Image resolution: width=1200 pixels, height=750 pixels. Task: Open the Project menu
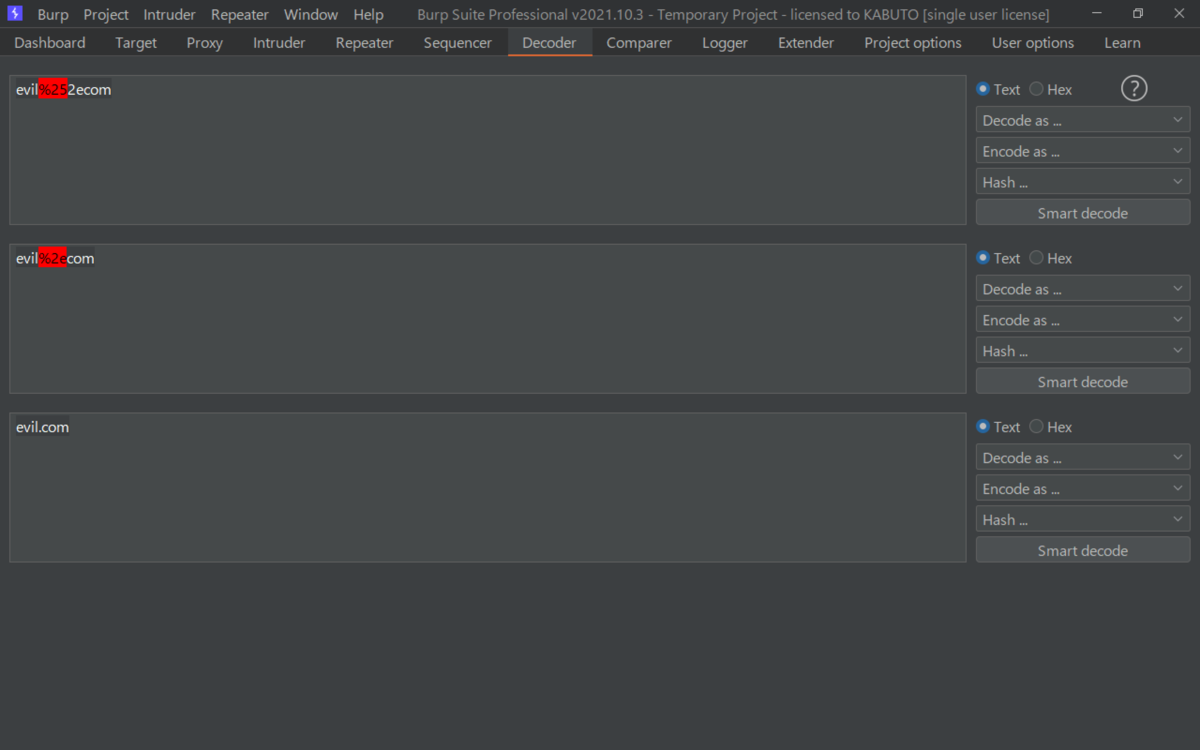point(106,15)
